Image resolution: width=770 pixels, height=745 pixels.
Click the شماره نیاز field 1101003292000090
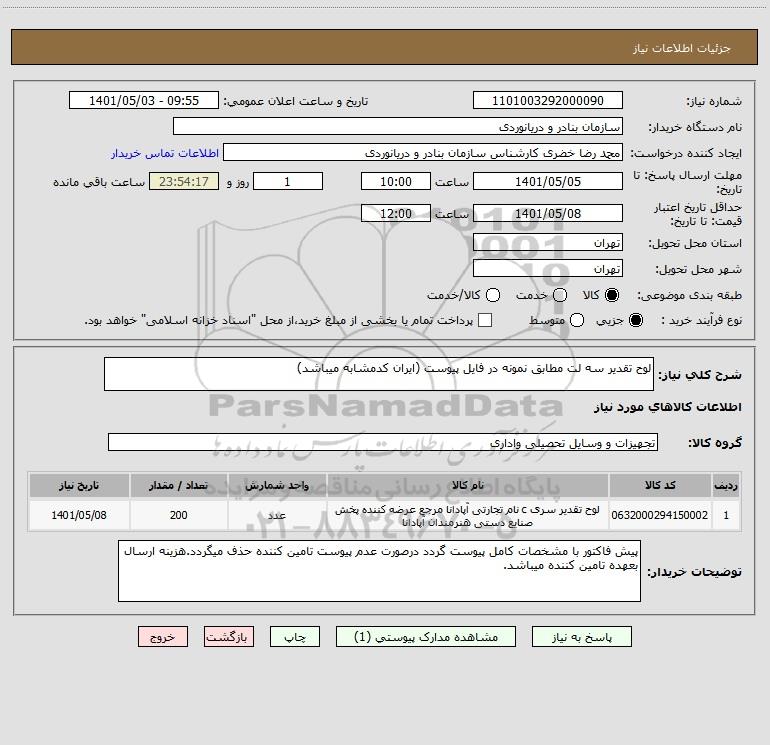click(548, 100)
